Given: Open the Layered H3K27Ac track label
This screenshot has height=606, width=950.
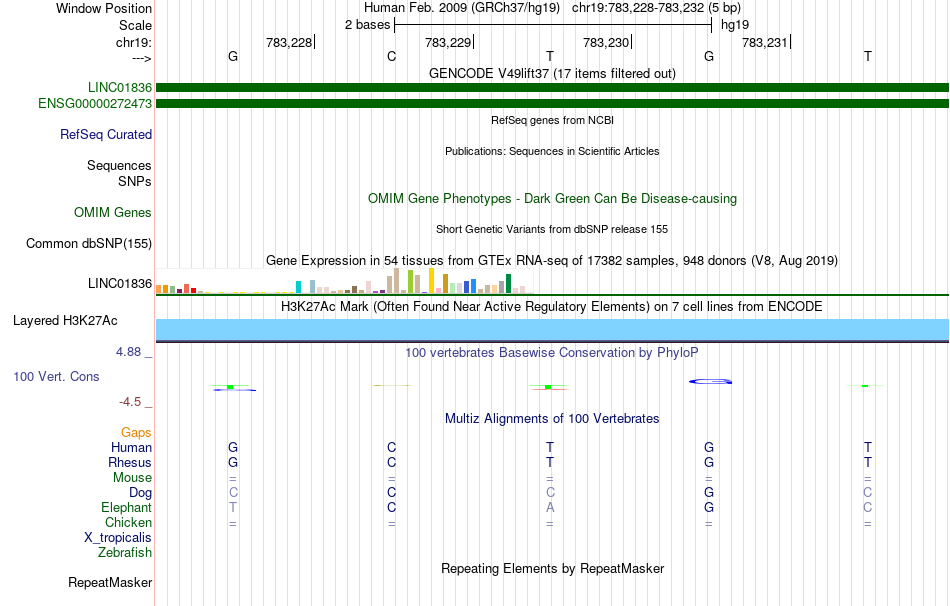Looking at the screenshot, I should pos(65,321).
